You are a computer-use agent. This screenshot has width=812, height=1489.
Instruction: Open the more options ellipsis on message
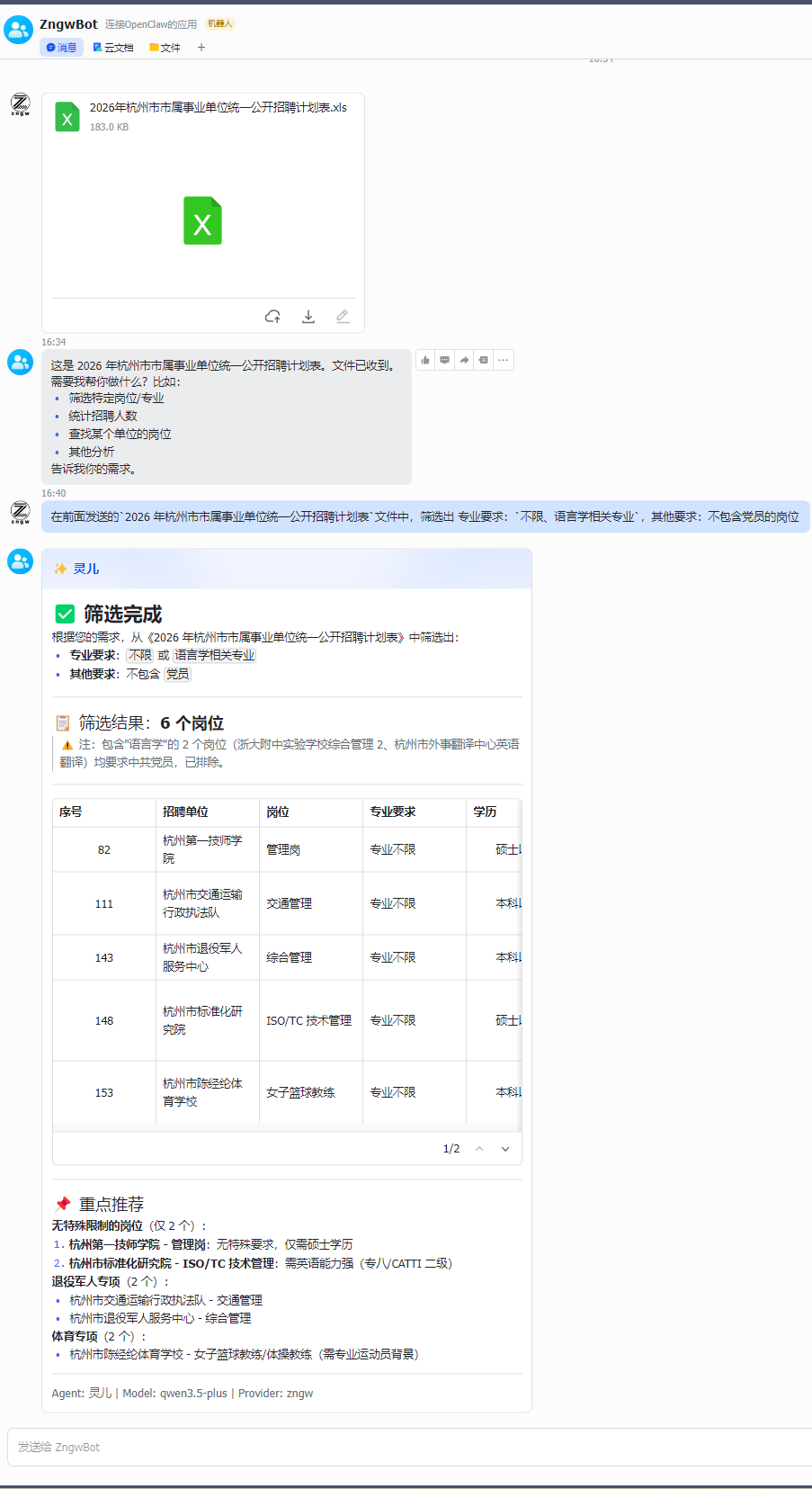pos(504,360)
